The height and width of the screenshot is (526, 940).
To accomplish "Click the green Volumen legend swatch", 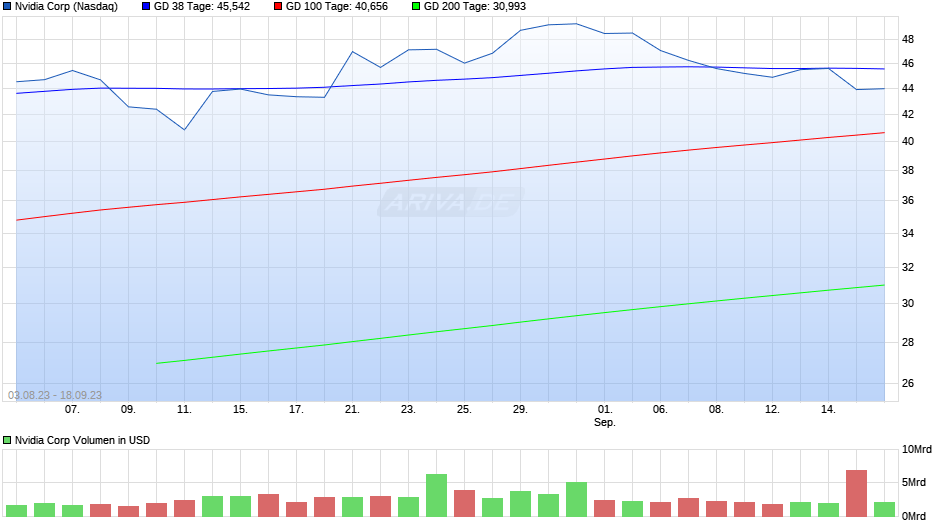I will [7, 440].
